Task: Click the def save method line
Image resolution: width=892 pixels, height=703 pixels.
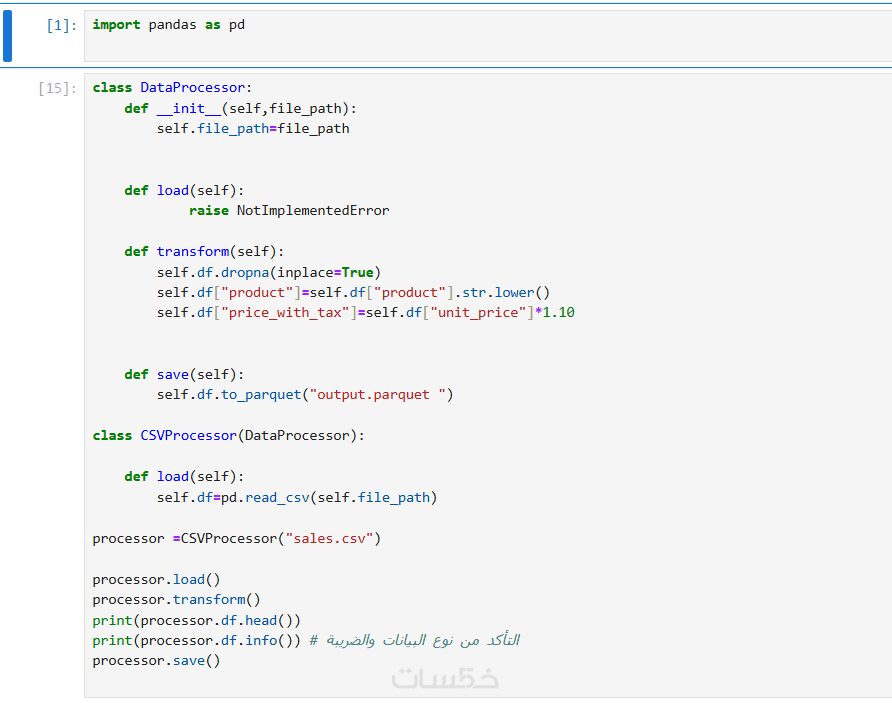Action: 184,375
